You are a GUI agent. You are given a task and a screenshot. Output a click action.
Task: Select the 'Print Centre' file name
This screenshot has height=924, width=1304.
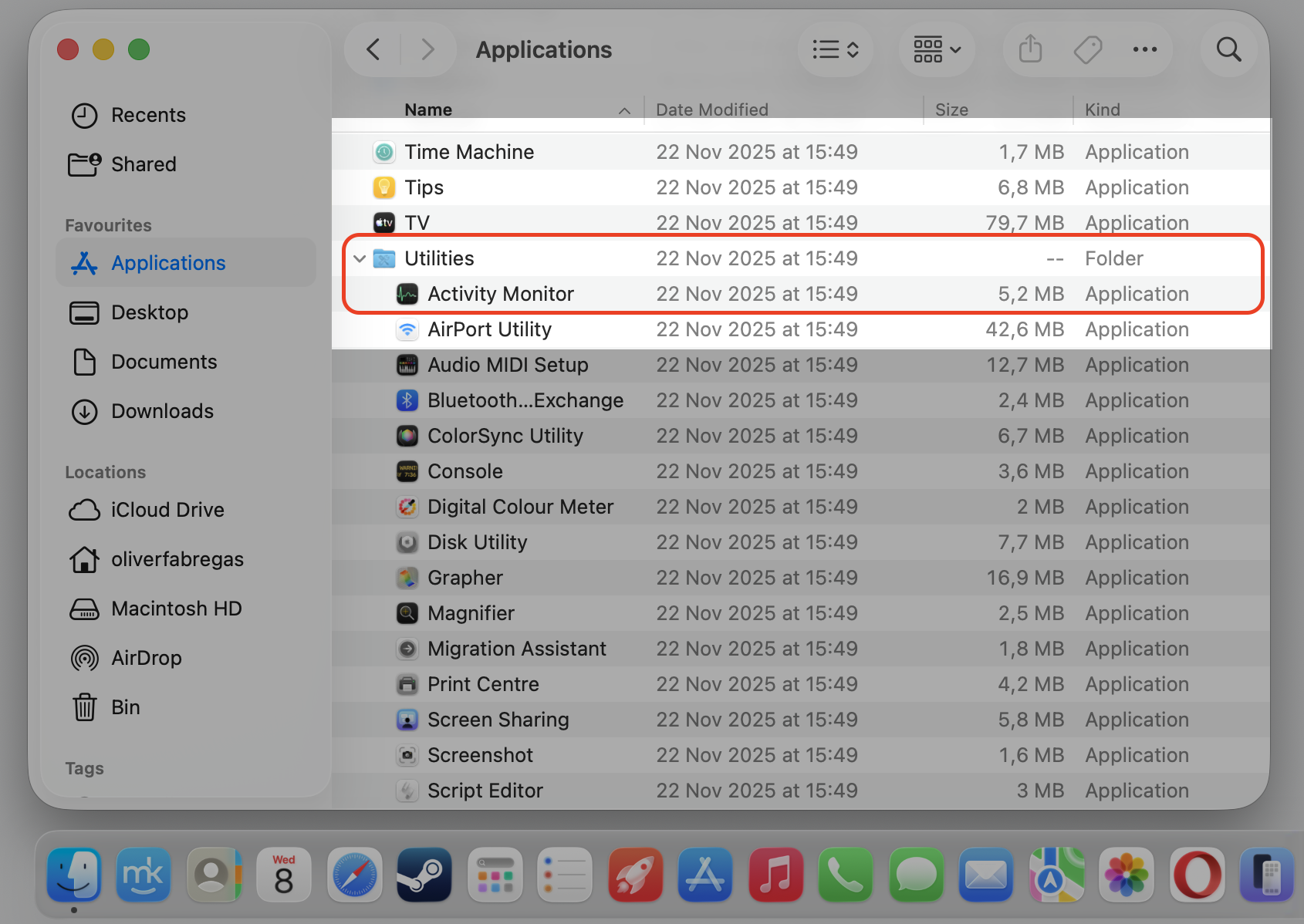483,684
